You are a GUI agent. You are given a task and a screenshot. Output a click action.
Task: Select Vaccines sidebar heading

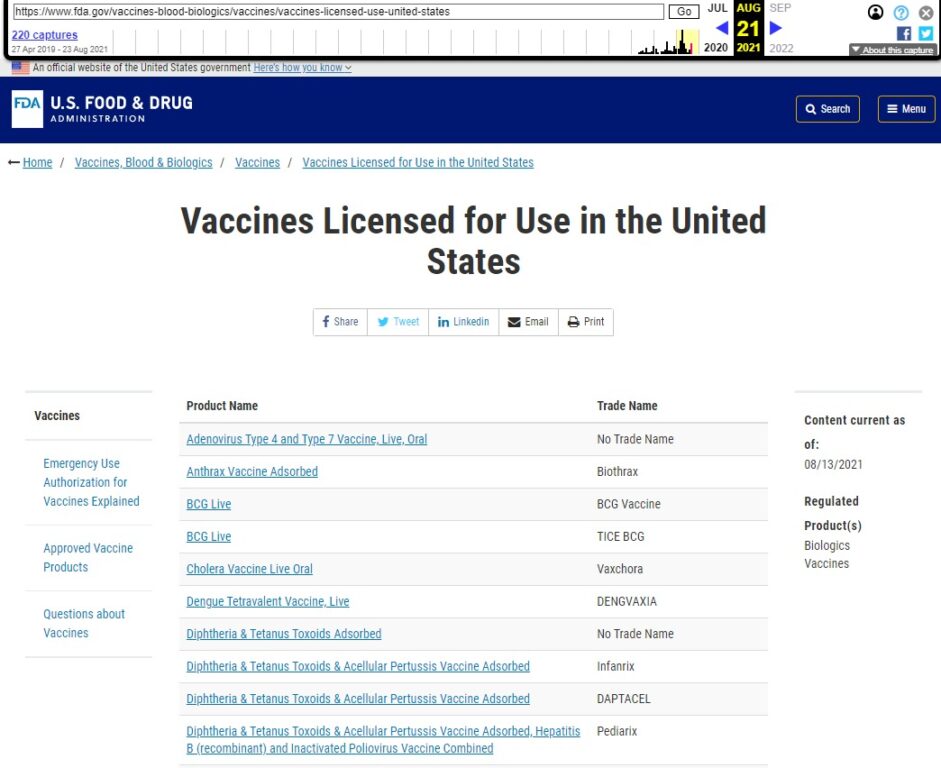[57, 415]
